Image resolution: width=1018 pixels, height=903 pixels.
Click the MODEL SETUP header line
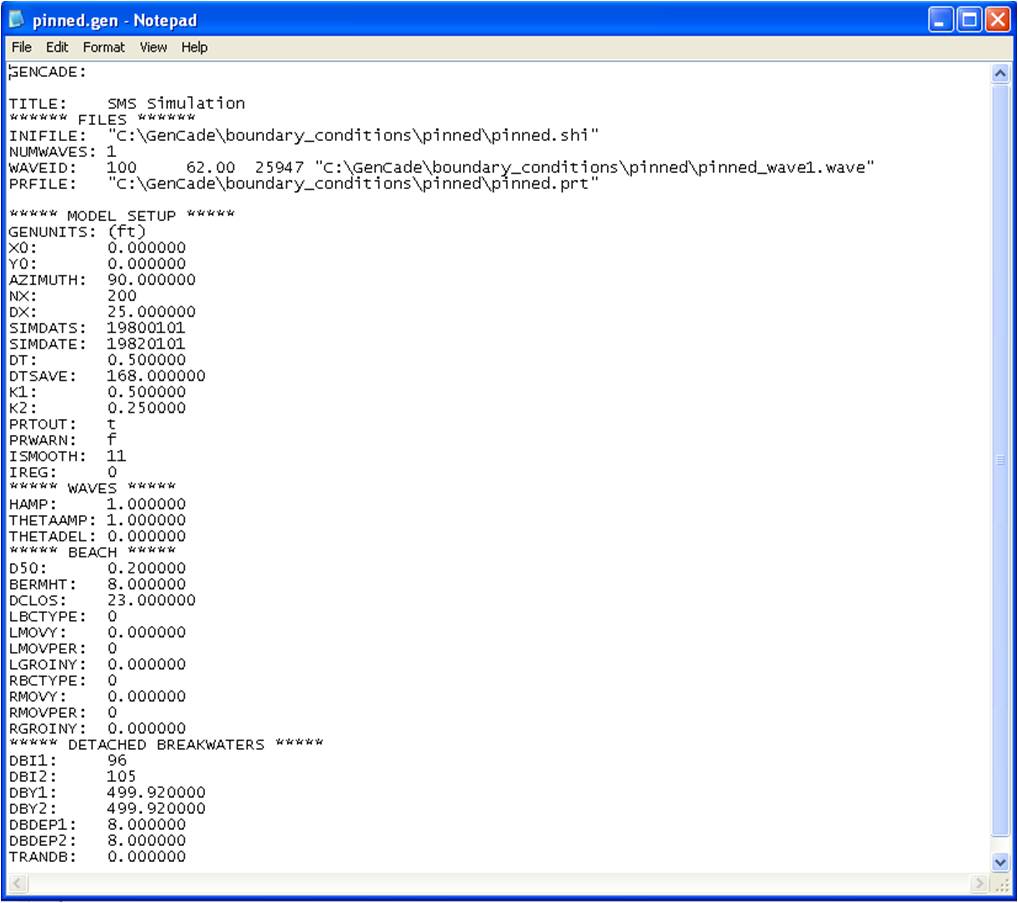122,216
